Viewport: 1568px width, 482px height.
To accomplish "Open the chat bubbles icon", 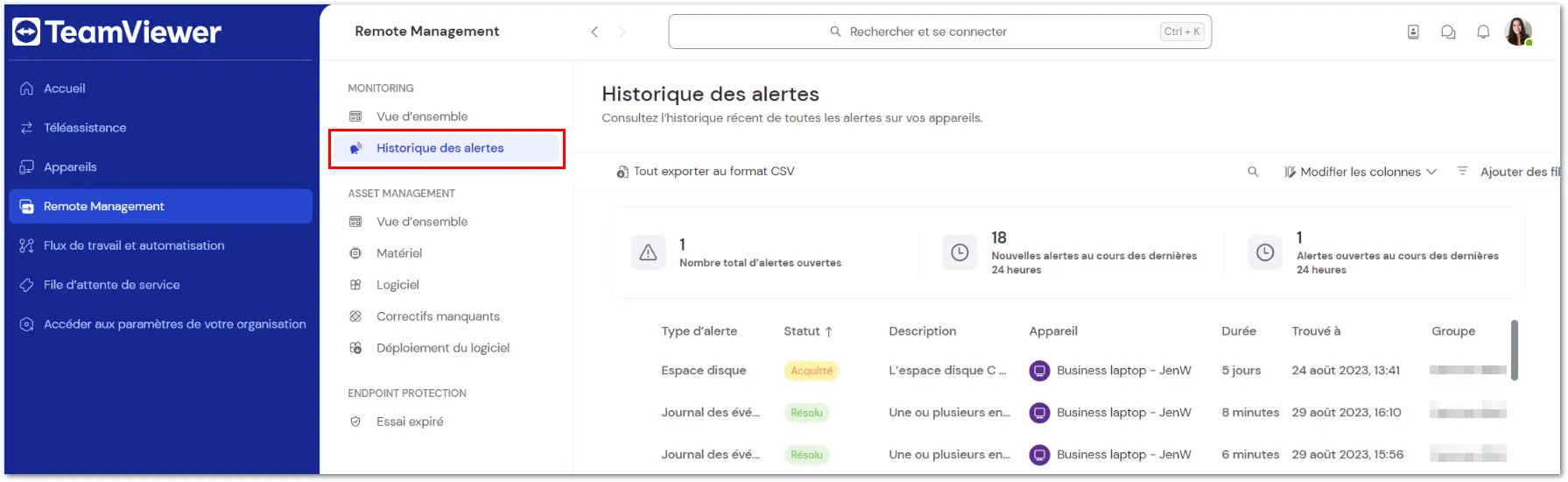I will [1448, 32].
